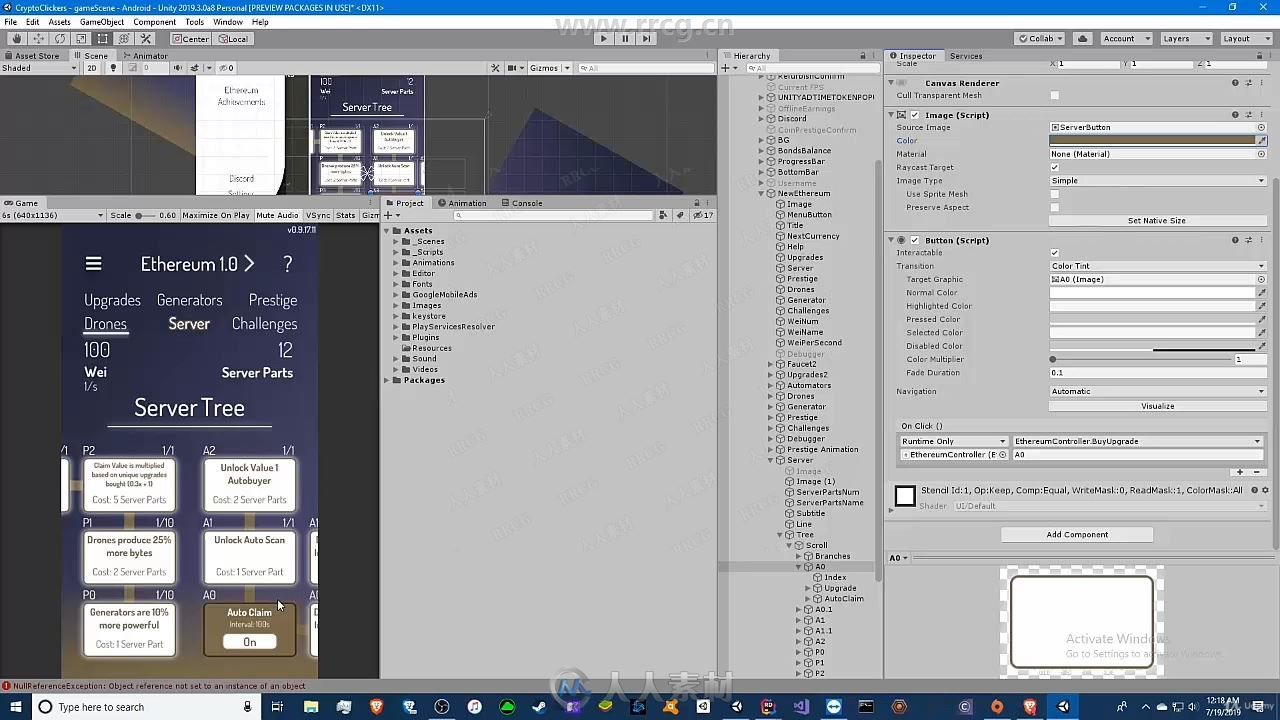Toggle Cull Transparent Mesh checkbox

coord(1054,96)
